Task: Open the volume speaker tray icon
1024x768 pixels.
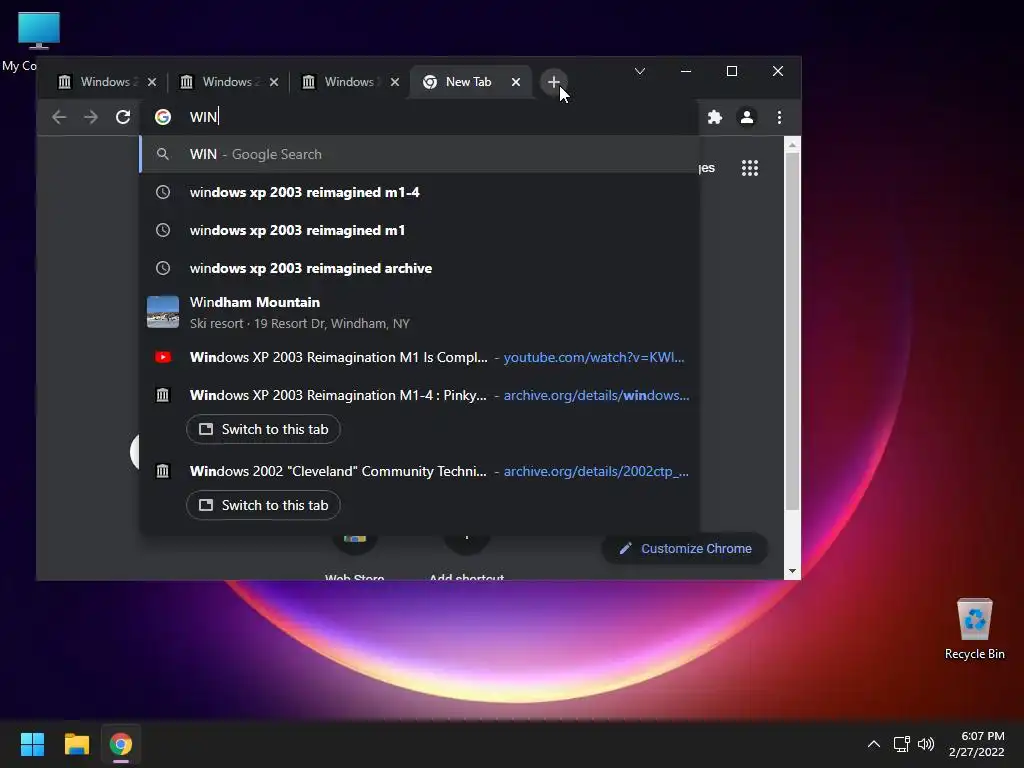Action: [x=926, y=744]
